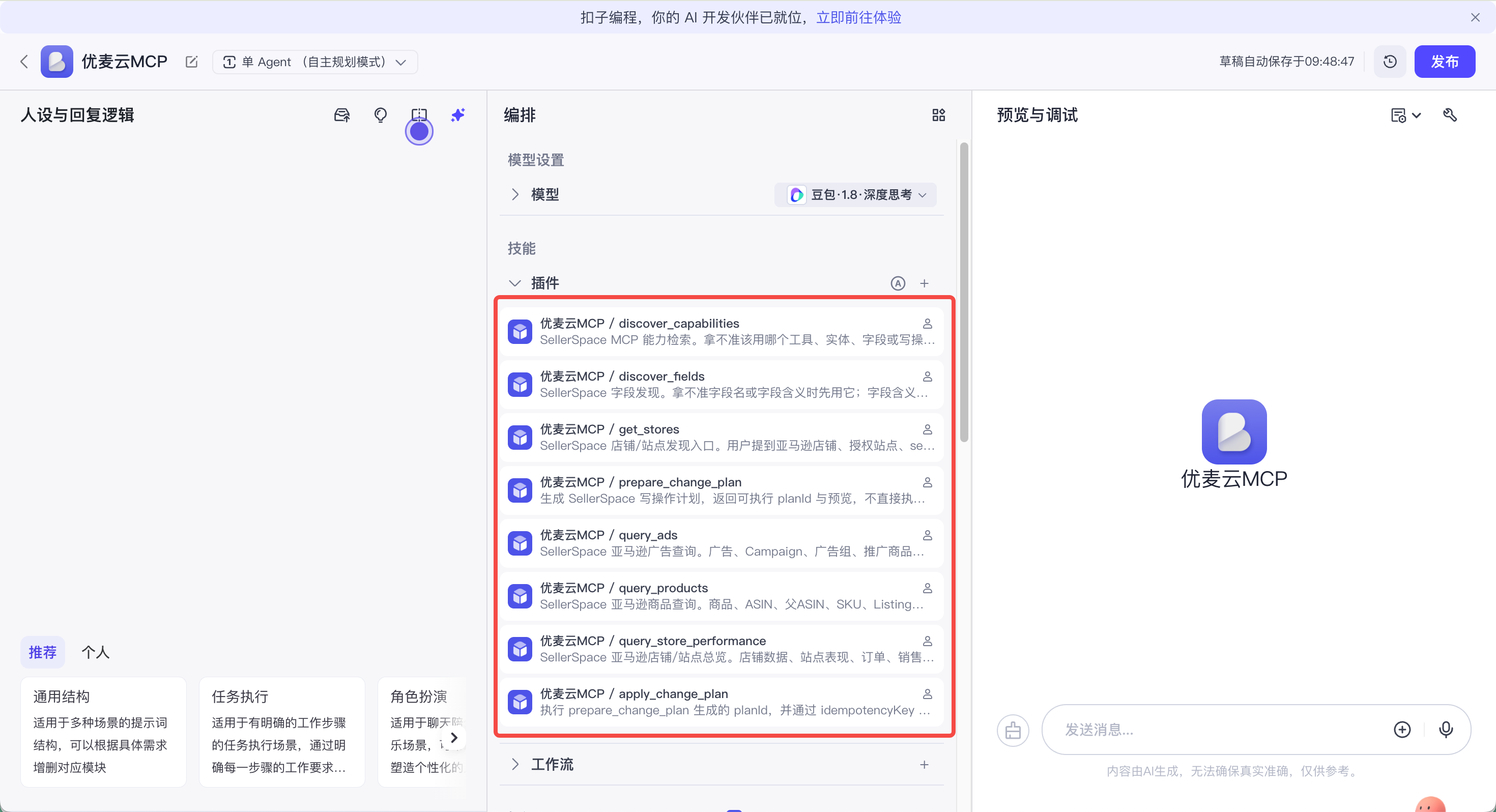Switch the 编排 layout grid icon

938,115
